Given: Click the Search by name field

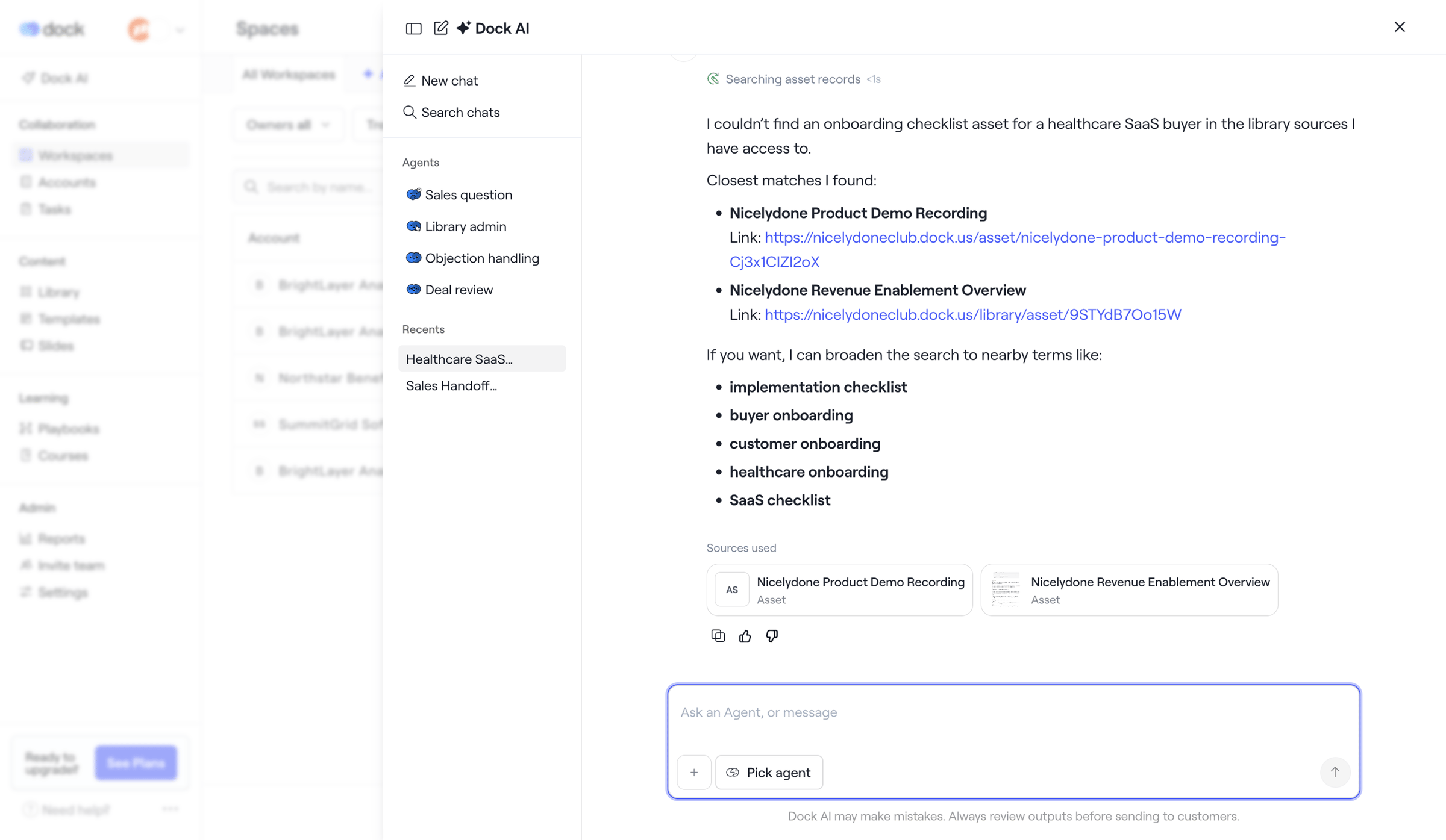Looking at the screenshot, I should pyautogui.click(x=310, y=187).
